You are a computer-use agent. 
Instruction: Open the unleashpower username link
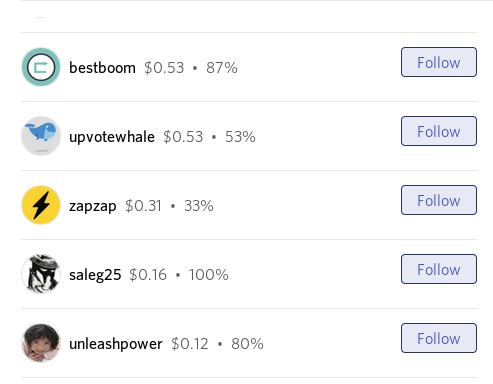pos(116,344)
